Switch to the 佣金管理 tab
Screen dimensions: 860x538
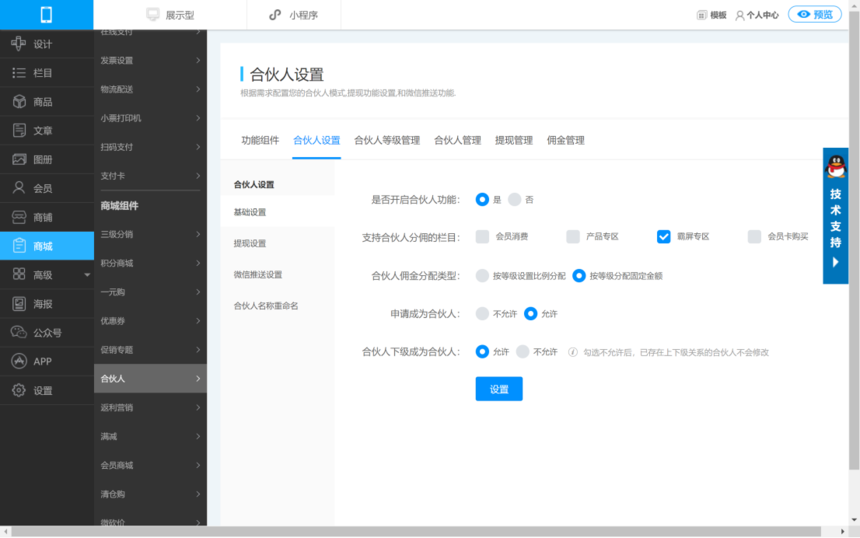click(x=565, y=140)
